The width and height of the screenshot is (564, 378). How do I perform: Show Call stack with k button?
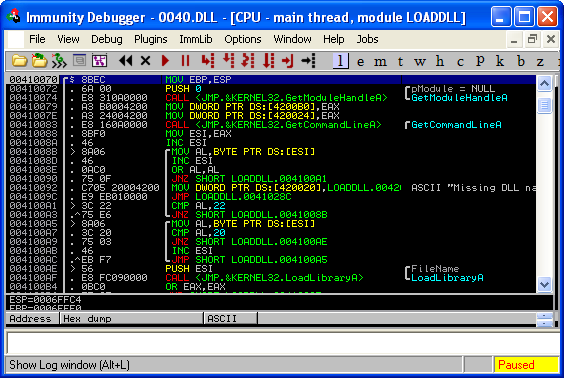500,61
